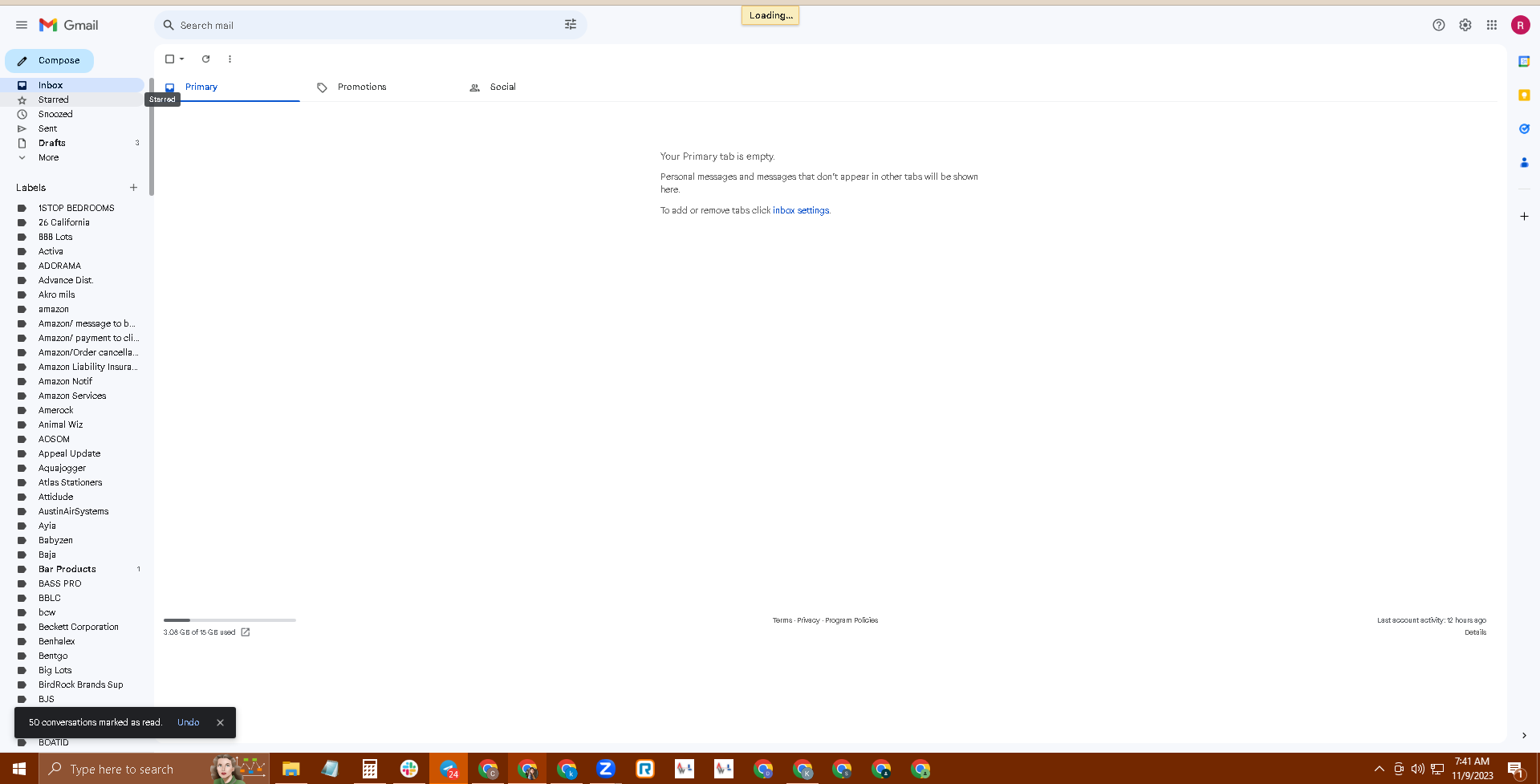Show hidden system tray icons
The image size is (1540, 784).
coord(1379,769)
